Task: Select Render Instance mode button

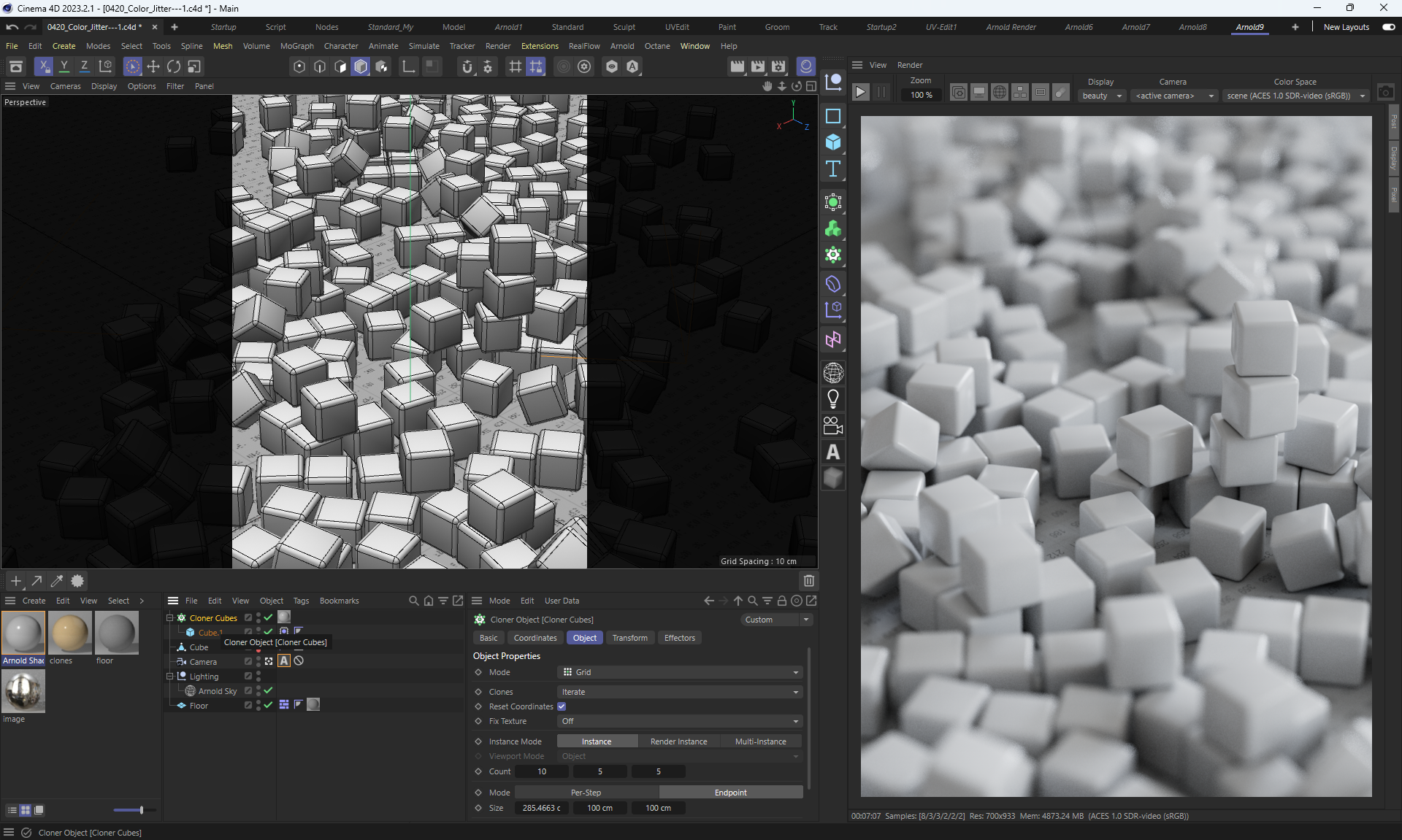Action: click(678, 741)
